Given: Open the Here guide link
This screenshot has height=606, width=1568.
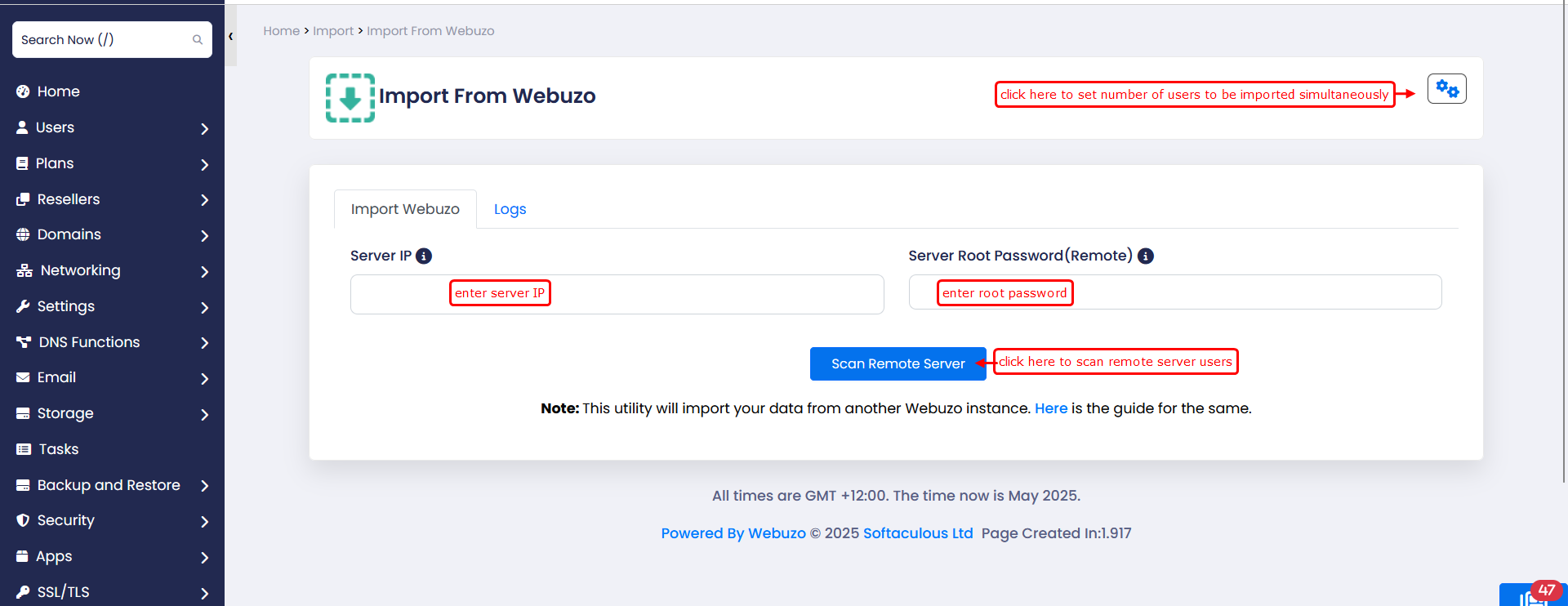Looking at the screenshot, I should 1051,408.
